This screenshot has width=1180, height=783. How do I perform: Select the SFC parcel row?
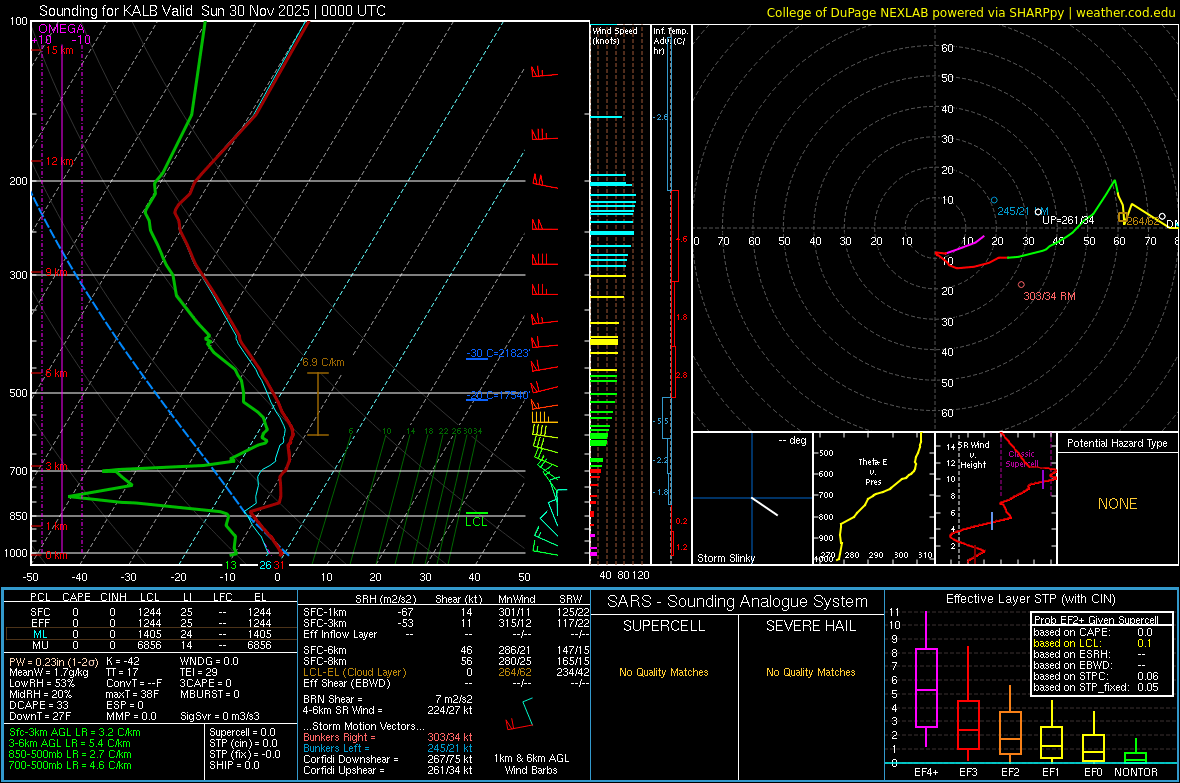[151, 612]
